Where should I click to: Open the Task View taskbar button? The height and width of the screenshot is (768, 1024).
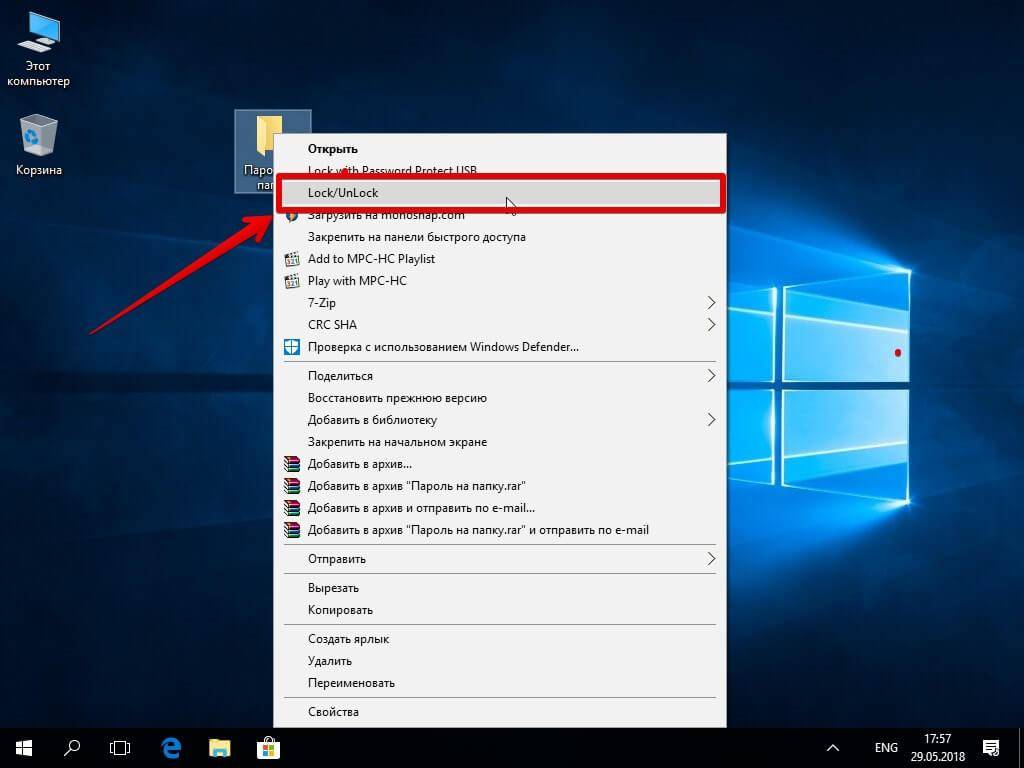[x=120, y=748]
